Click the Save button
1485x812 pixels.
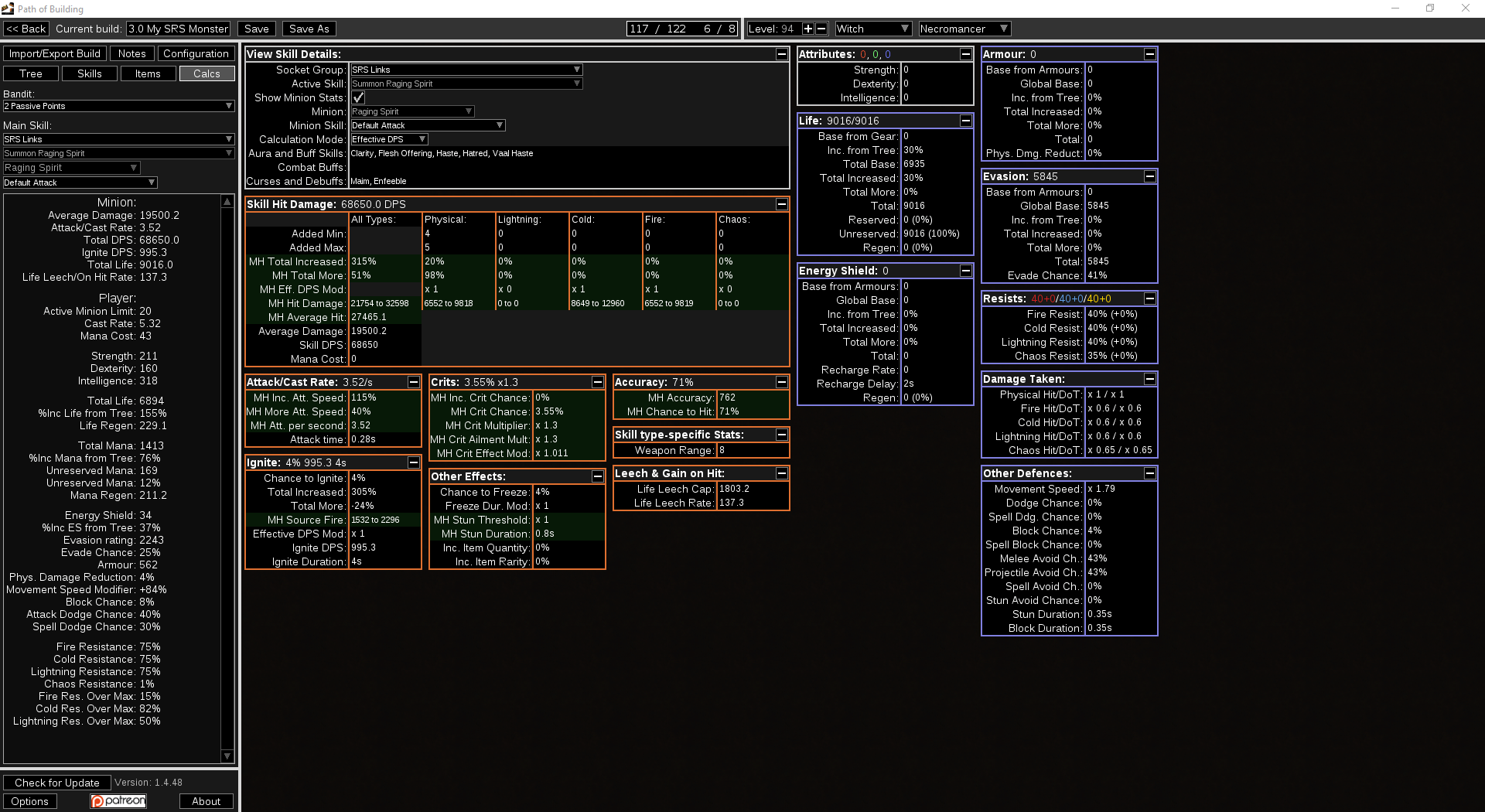point(257,29)
